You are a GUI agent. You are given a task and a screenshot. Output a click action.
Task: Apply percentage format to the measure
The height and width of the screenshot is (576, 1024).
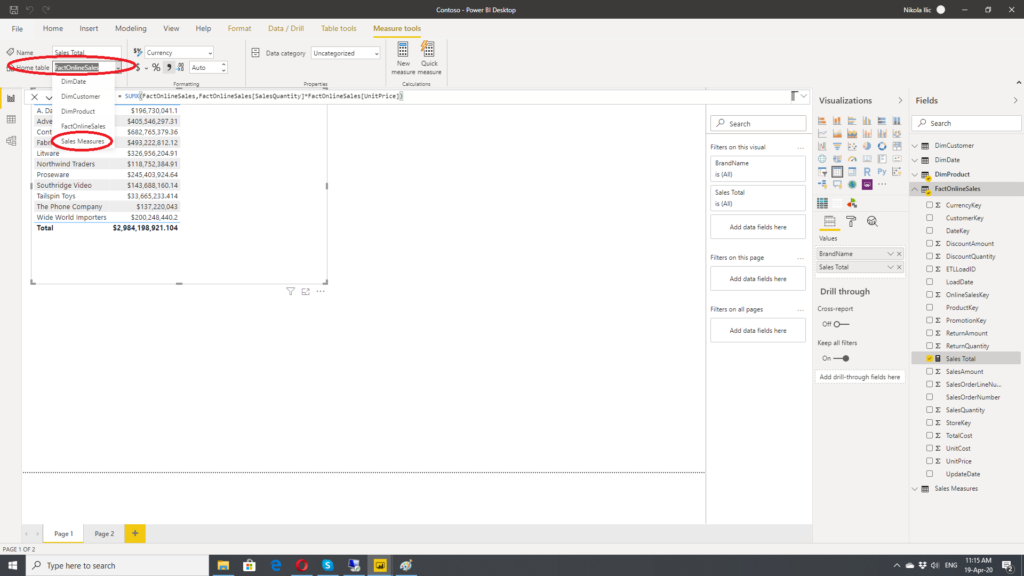[x=156, y=67]
